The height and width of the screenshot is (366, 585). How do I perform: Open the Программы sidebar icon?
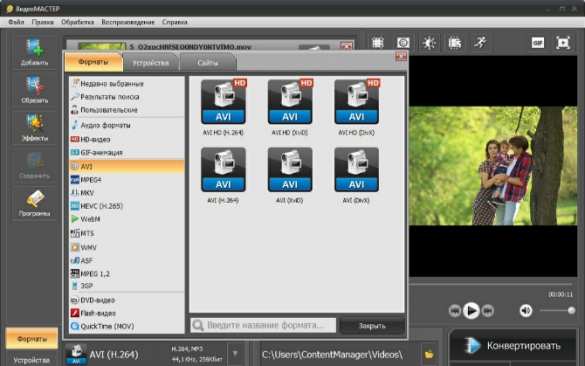pos(34,203)
